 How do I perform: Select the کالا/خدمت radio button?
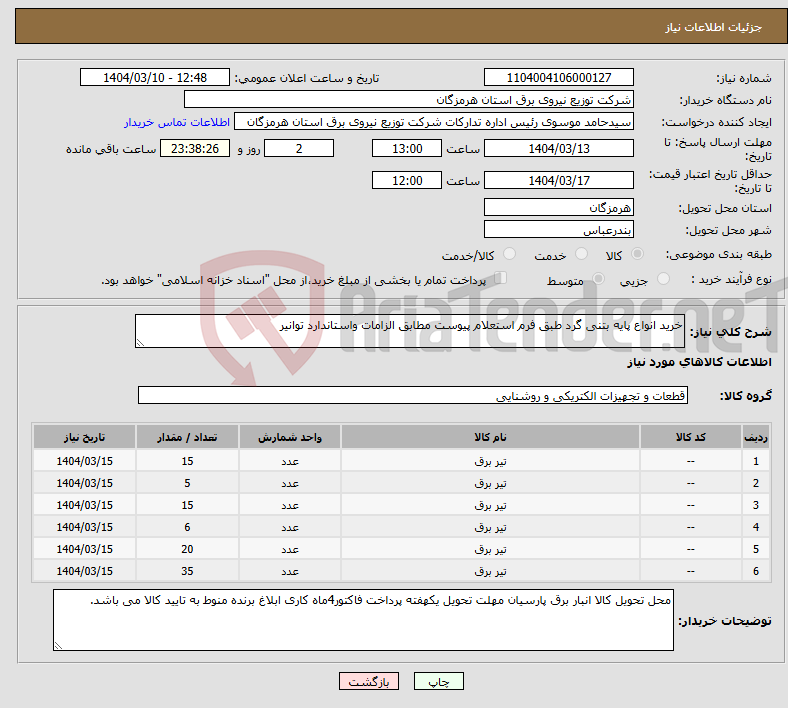tap(510, 254)
